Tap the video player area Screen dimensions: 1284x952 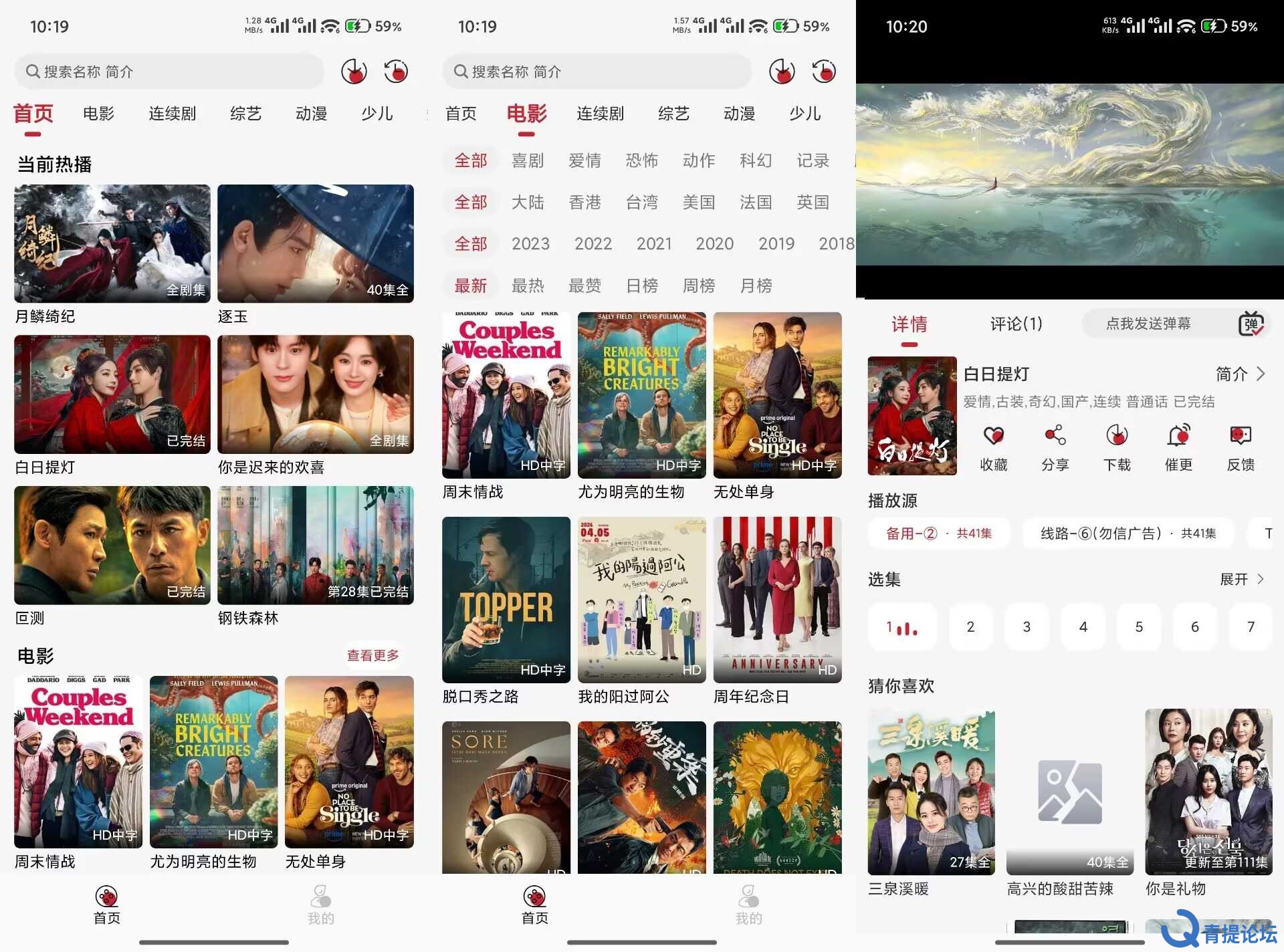tap(1070, 174)
